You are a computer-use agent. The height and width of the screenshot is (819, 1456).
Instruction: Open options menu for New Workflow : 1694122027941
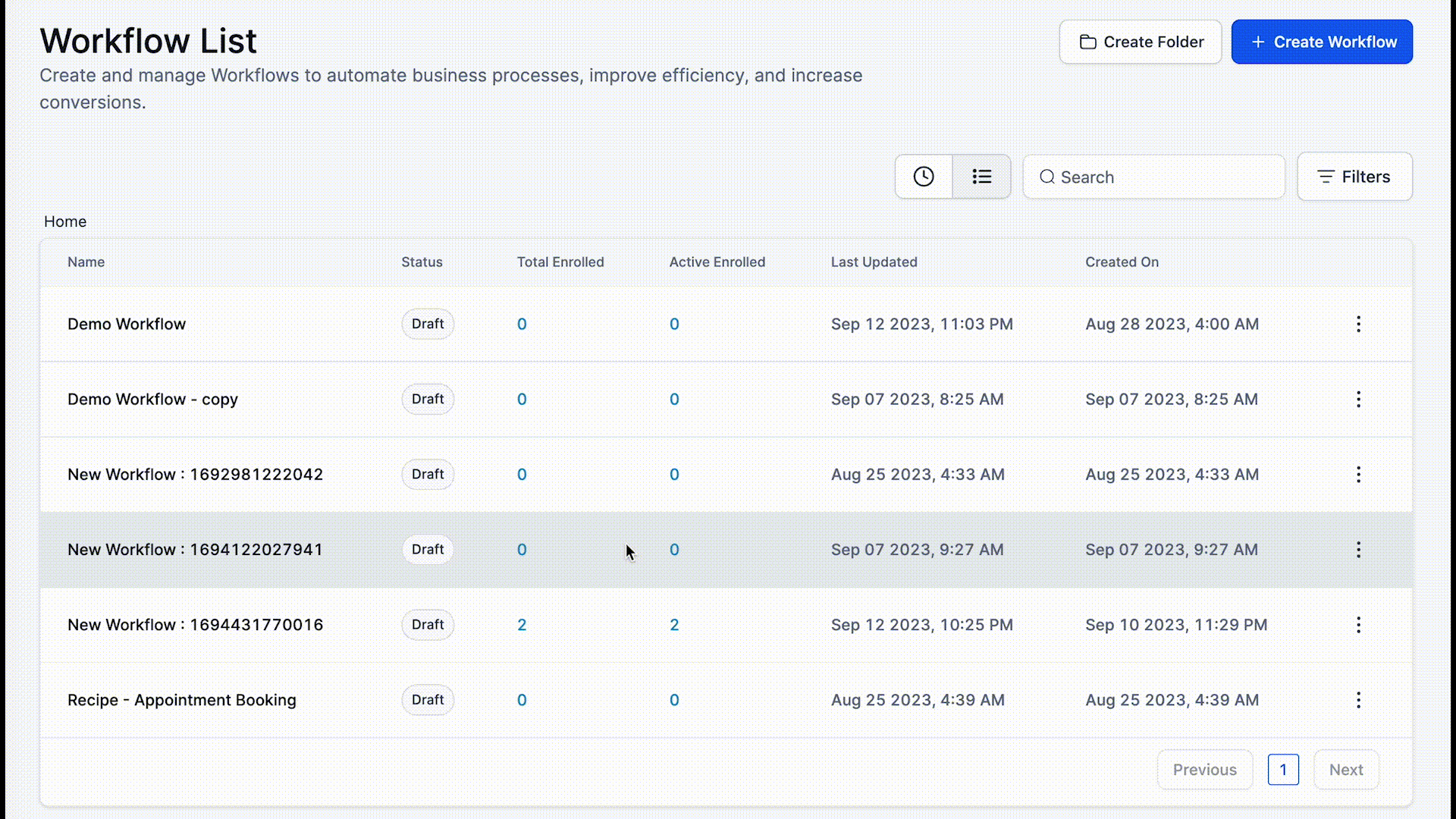pyautogui.click(x=1358, y=549)
